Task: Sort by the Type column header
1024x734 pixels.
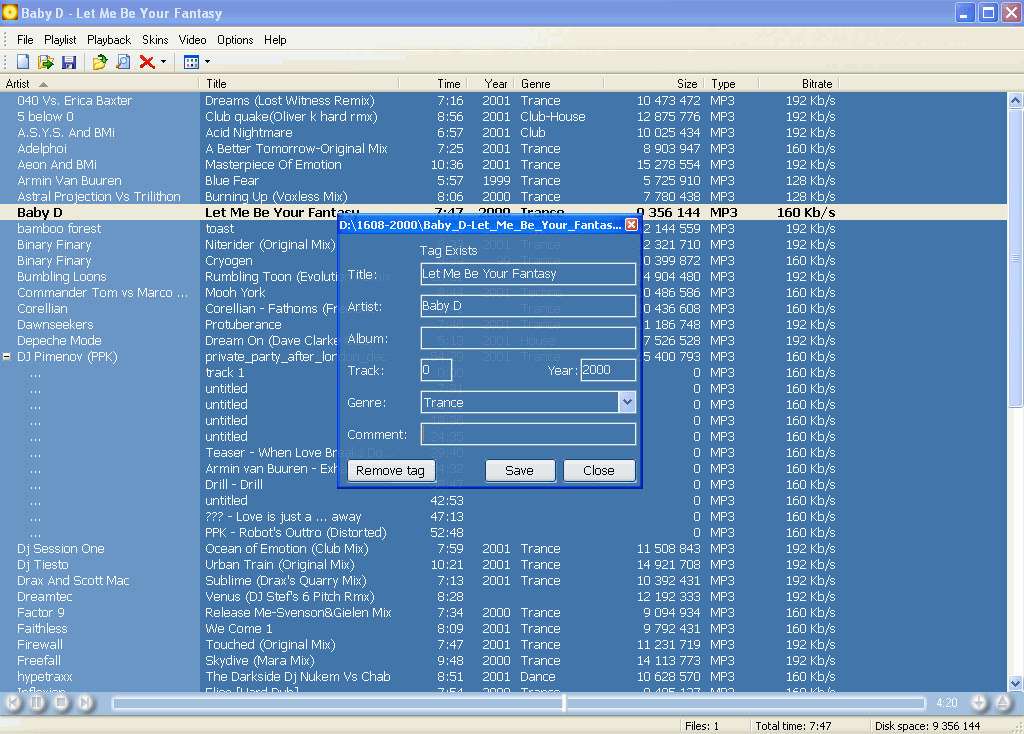Action: pos(731,84)
